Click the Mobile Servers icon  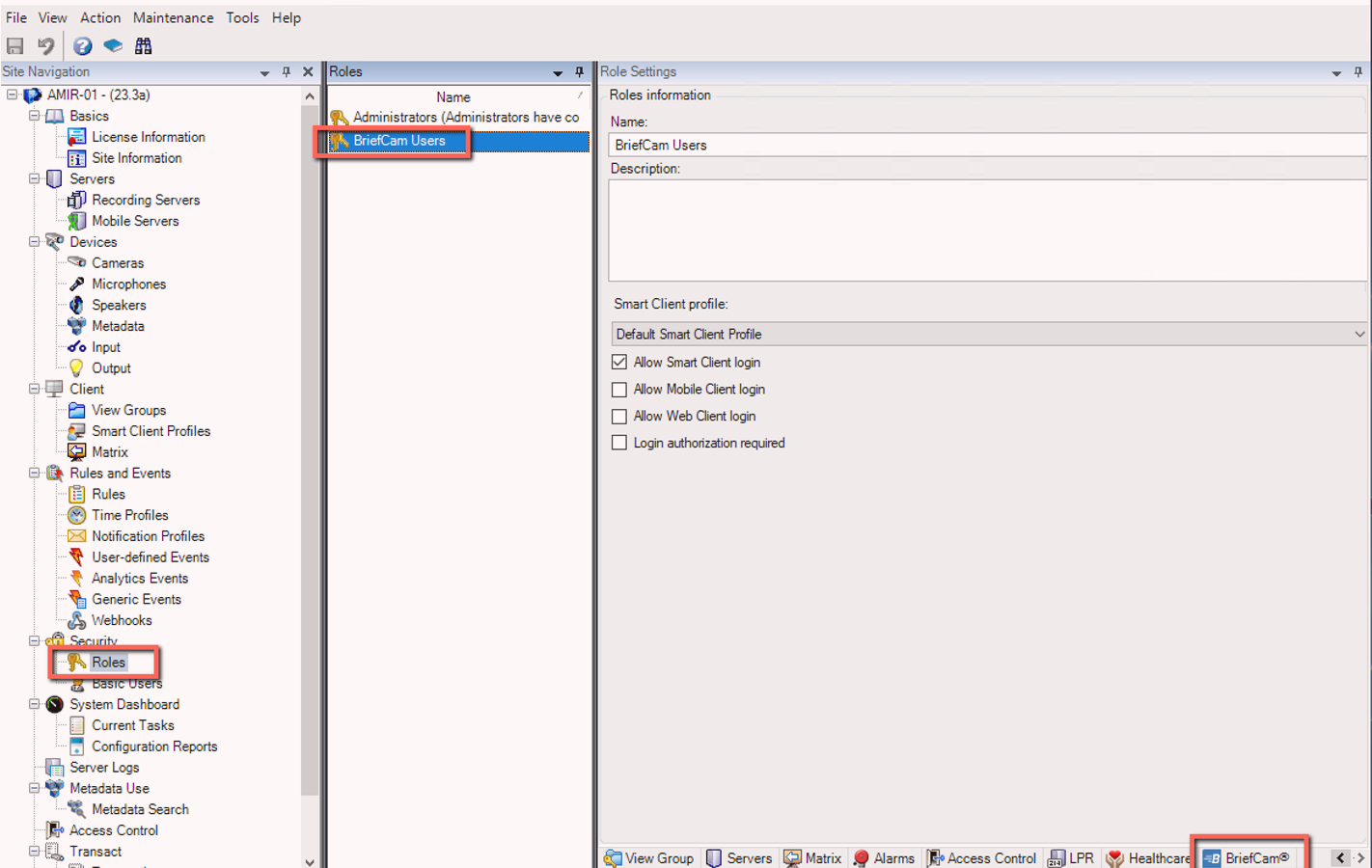pyautogui.click(x=76, y=221)
